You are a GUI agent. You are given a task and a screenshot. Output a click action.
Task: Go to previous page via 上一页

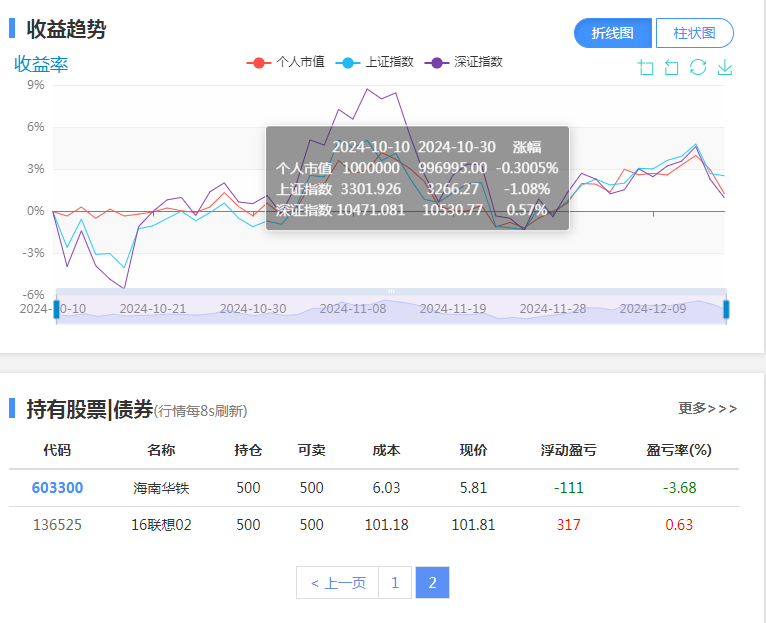pos(338,583)
